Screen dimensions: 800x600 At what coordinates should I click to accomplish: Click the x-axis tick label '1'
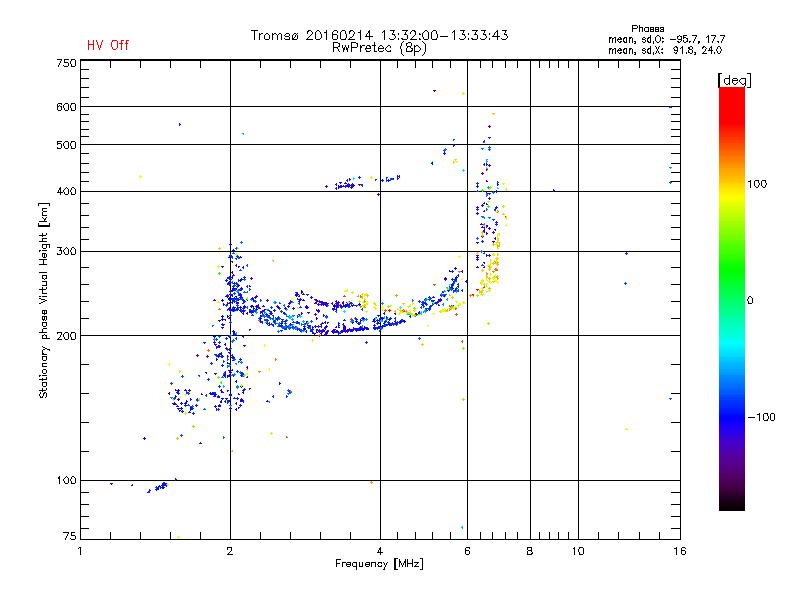tap(80, 551)
